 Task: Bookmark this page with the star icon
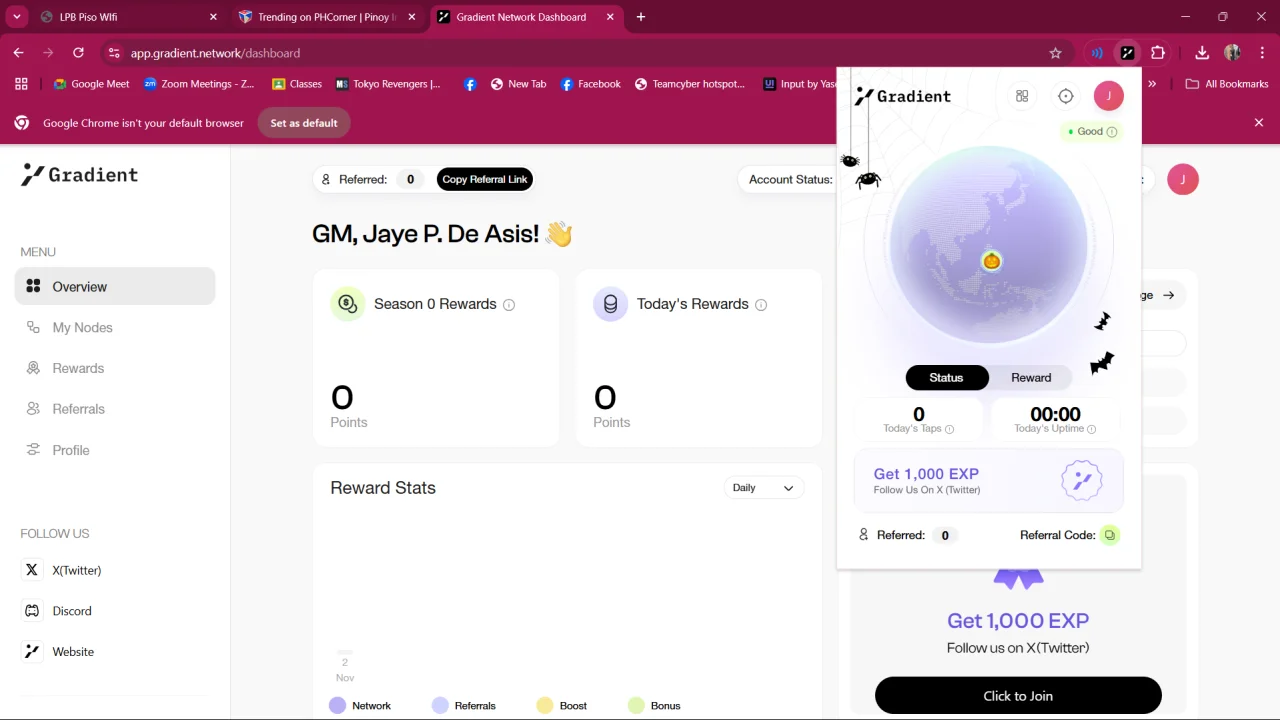tap(1055, 53)
